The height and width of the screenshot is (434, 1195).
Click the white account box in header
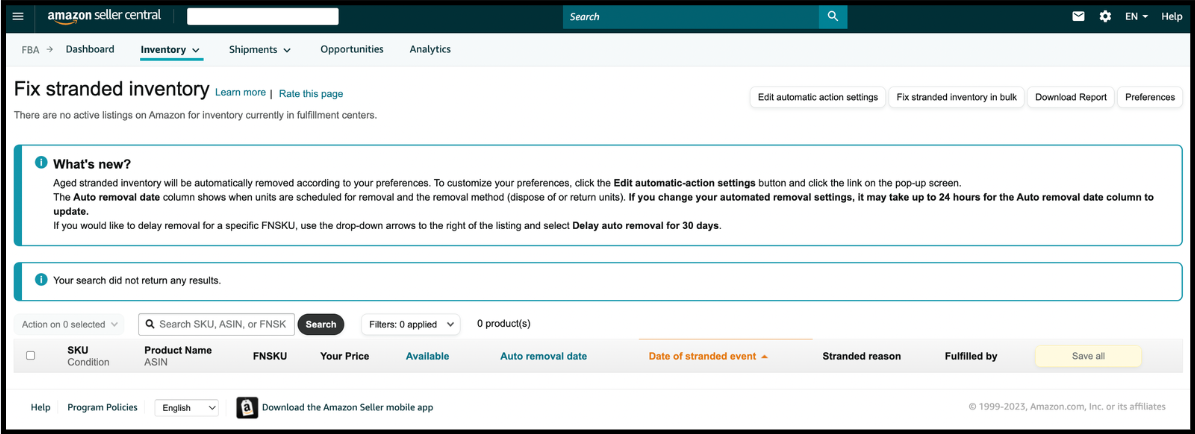(263, 16)
